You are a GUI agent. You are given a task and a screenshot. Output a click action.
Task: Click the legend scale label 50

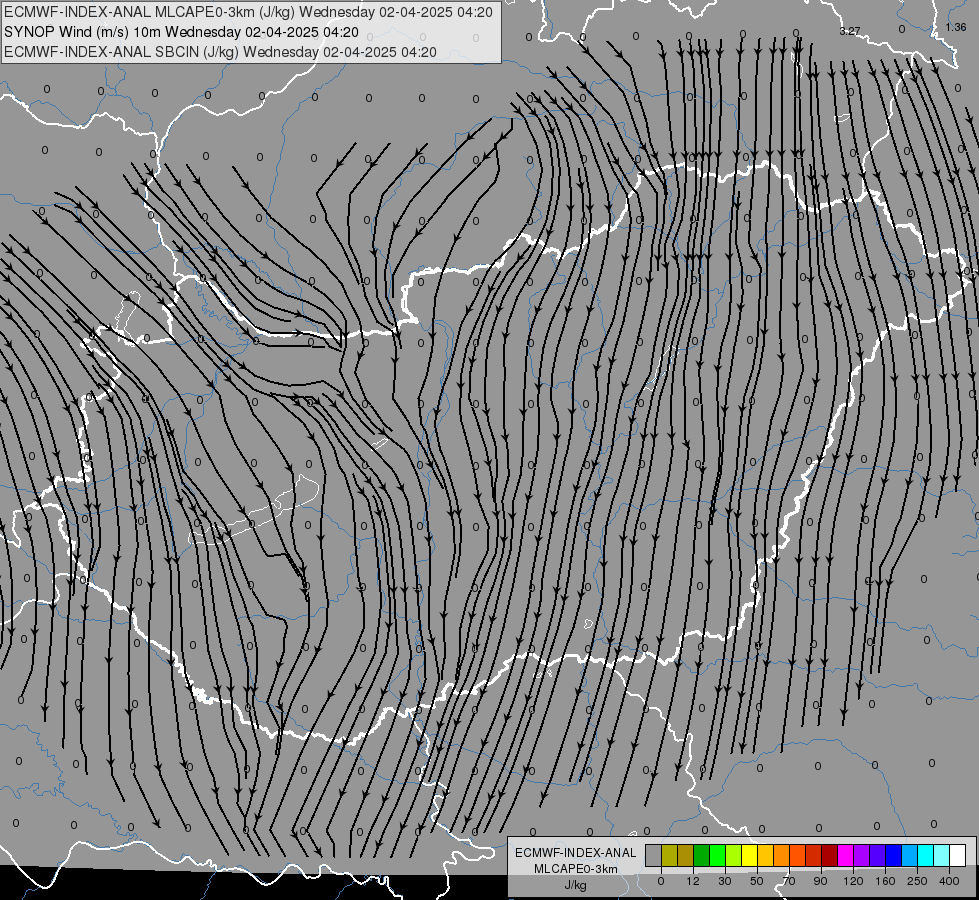(757, 881)
